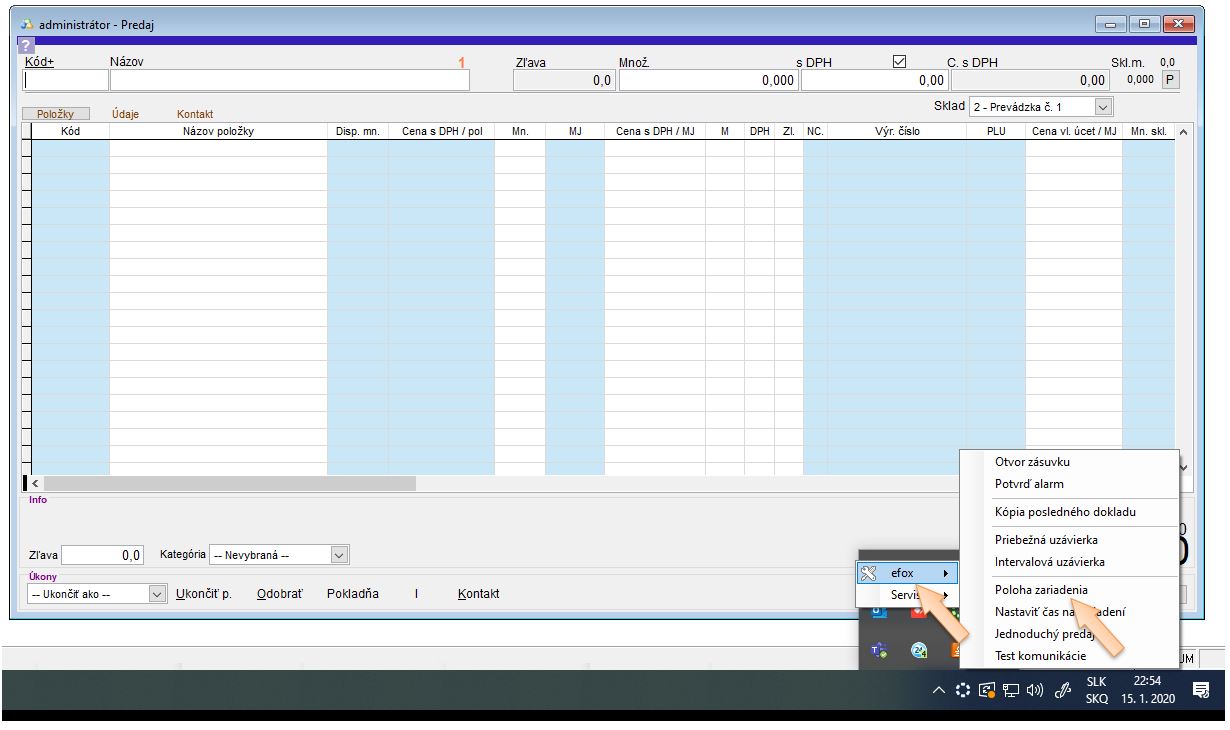Open the Windows notification center icon
1230x730 pixels.
pos(1201,689)
